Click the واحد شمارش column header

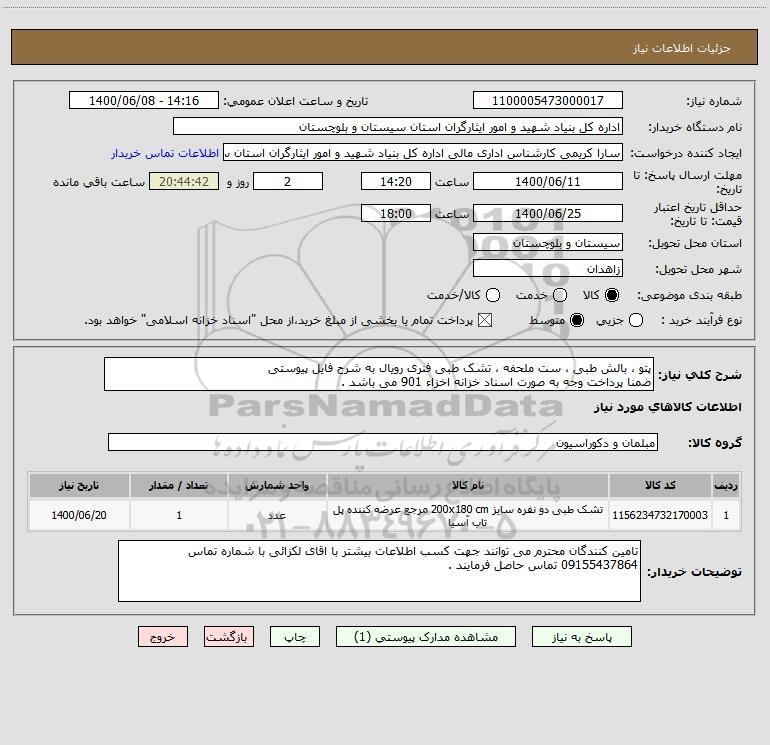(277, 485)
